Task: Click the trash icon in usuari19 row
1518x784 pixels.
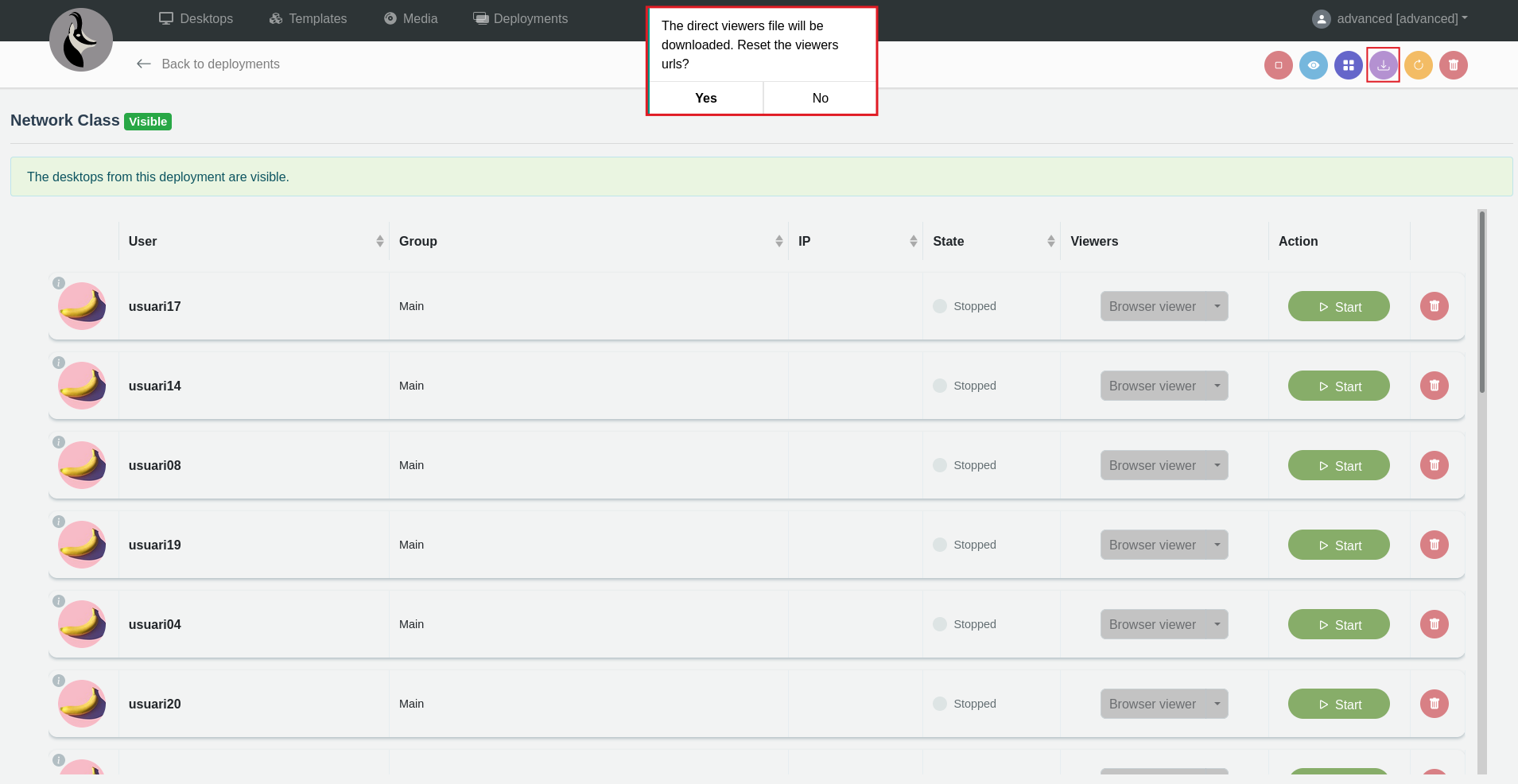Action: point(1434,545)
